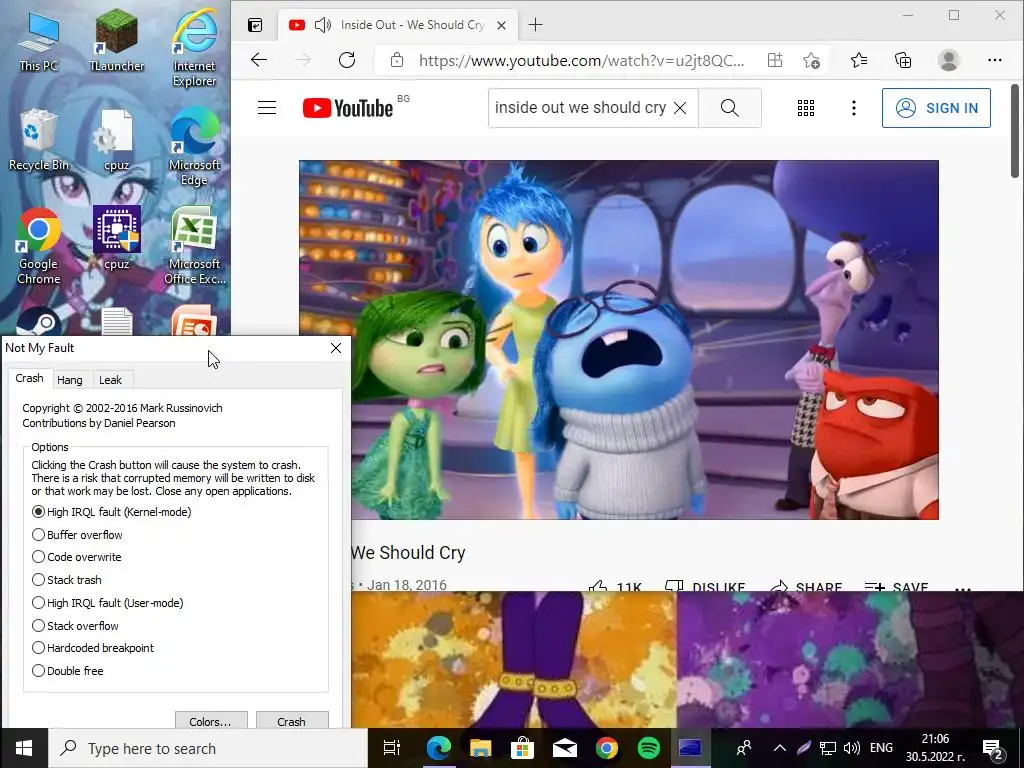Go to YouTube home via logo

(348, 108)
